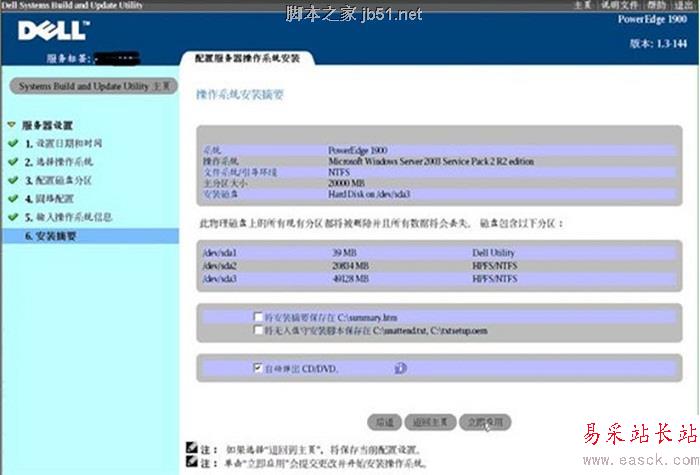Click the 39 MB size of sda1
Screen dimensions: 700x475
(344, 253)
